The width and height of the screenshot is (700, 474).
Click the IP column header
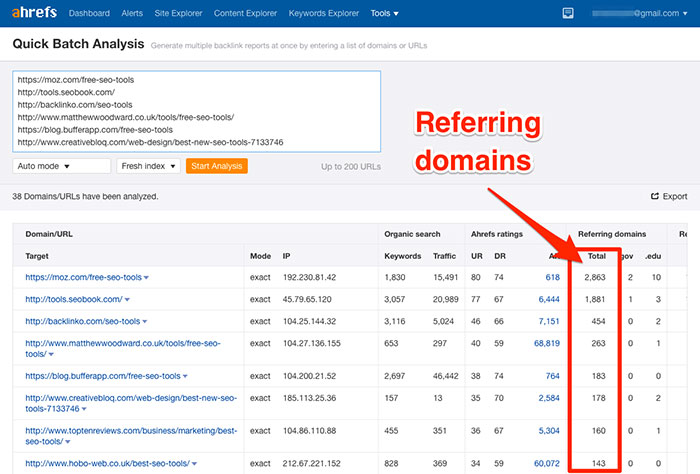[x=286, y=256]
